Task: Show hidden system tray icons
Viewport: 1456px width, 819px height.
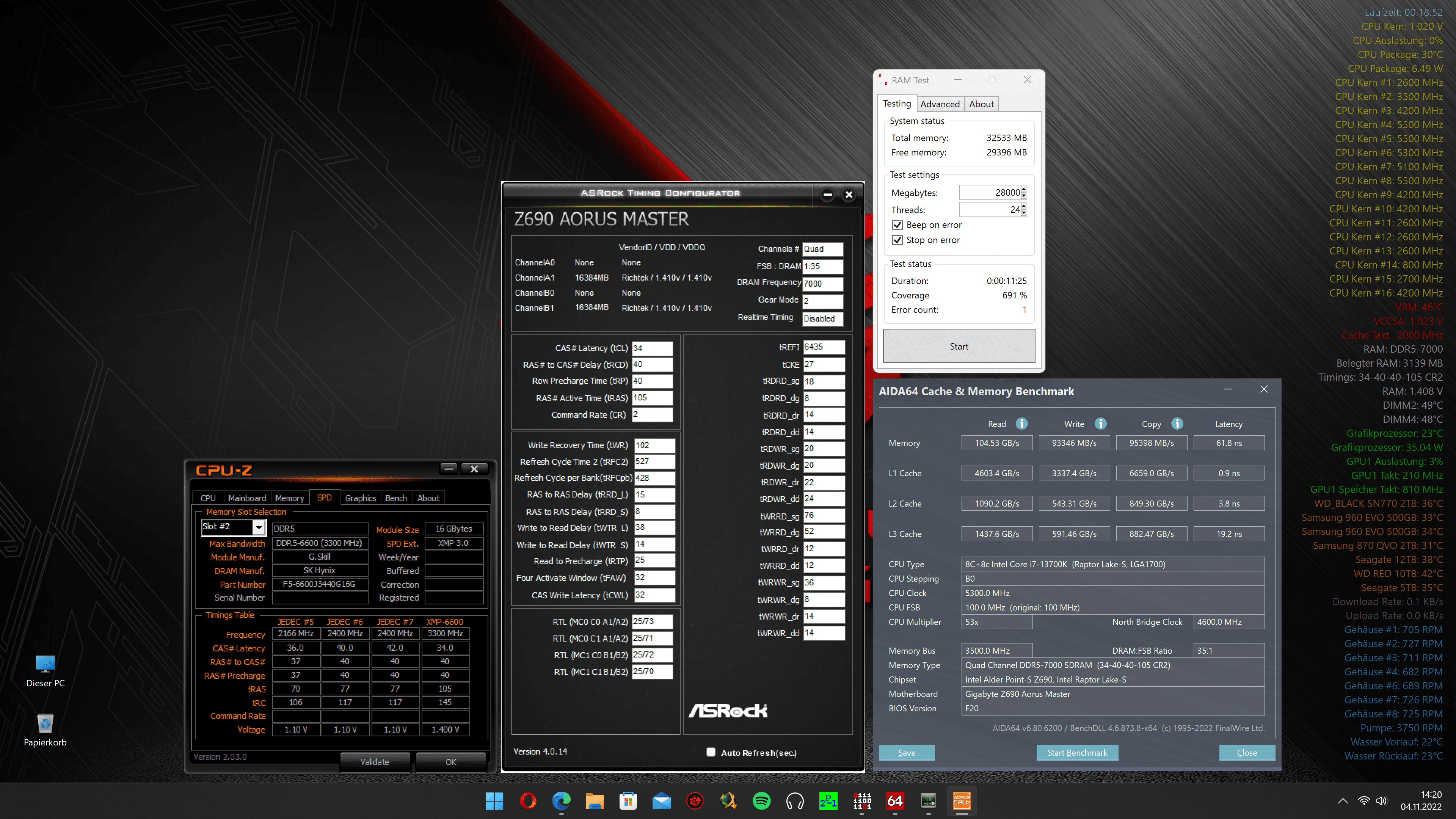Action: 1343,801
